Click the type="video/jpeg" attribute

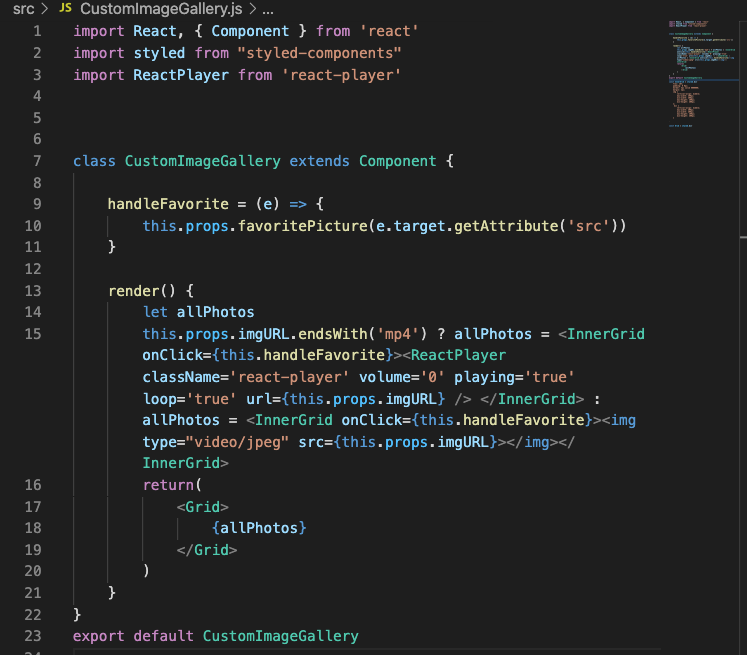[x=215, y=442]
